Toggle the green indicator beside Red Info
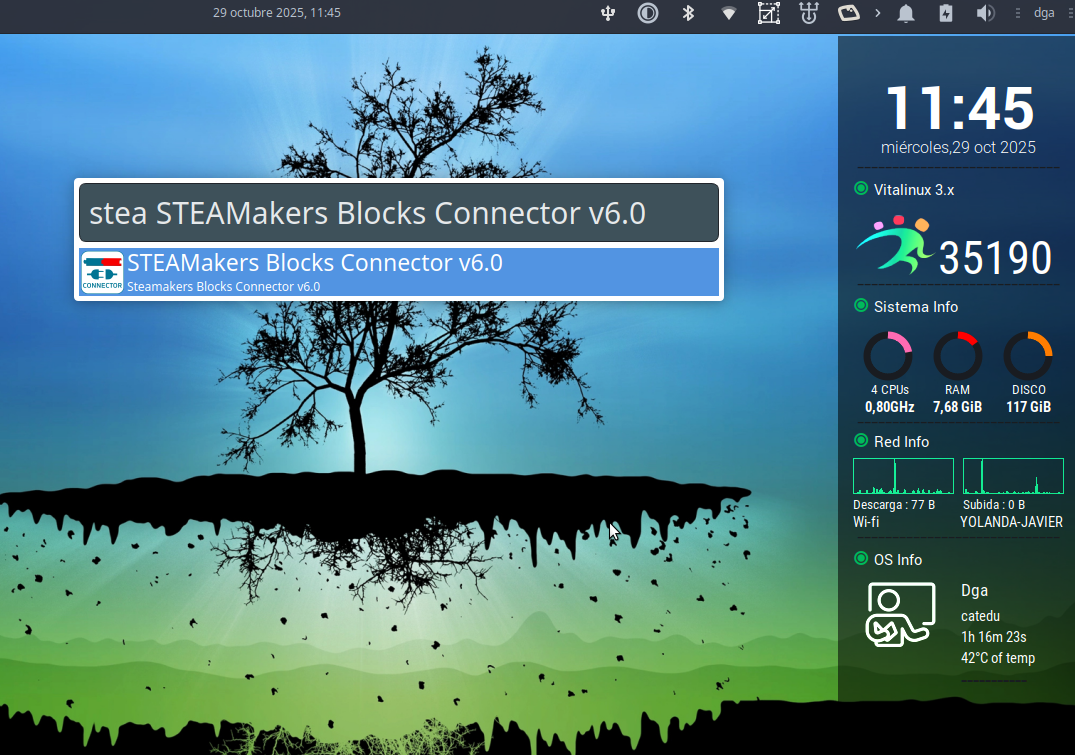The height and width of the screenshot is (755, 1075). point(861,441)
